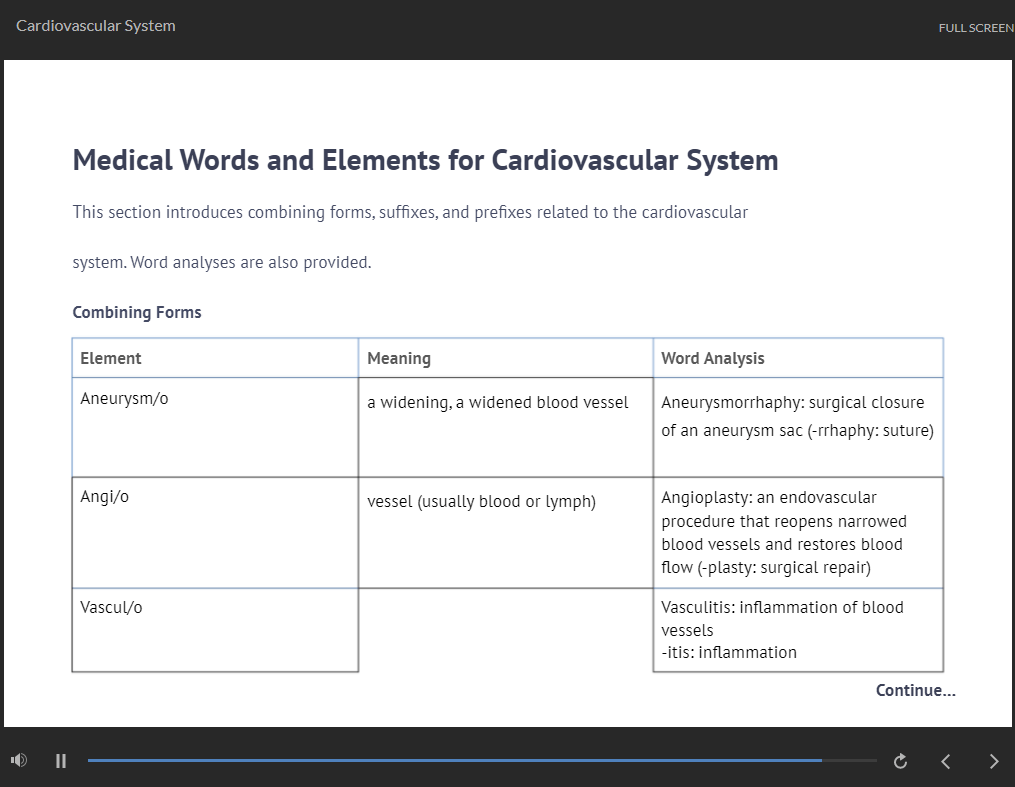
Task: Click the Element column header
Action: (215, 357)
